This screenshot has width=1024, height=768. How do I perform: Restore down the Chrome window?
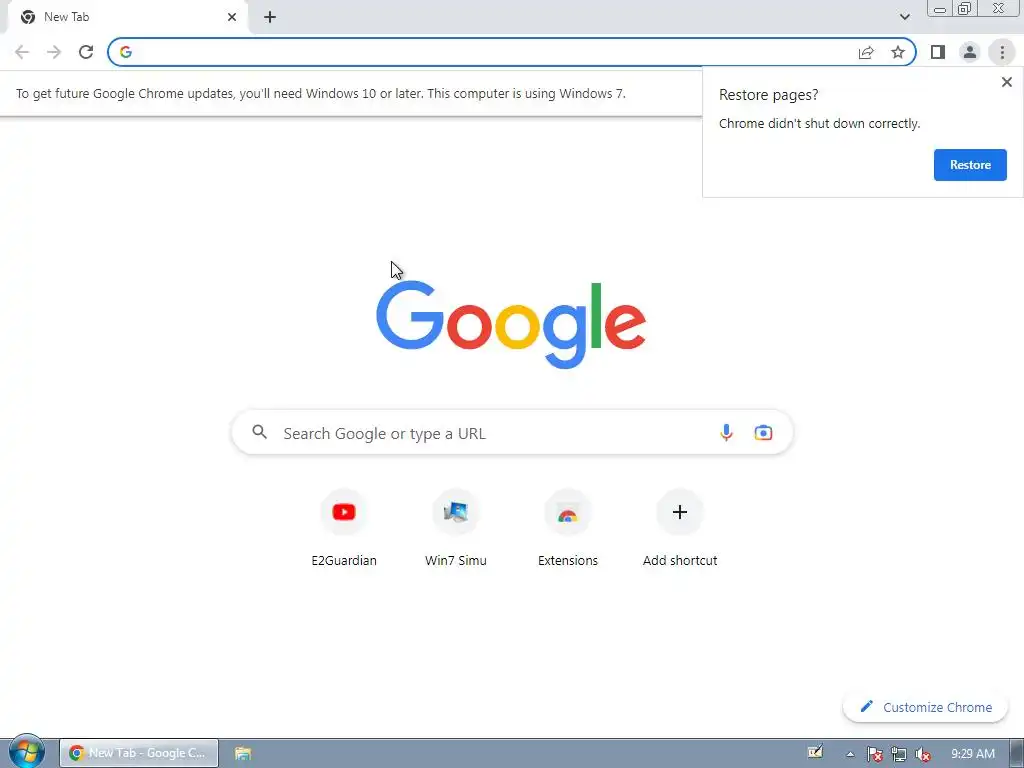tap(964, 8)
